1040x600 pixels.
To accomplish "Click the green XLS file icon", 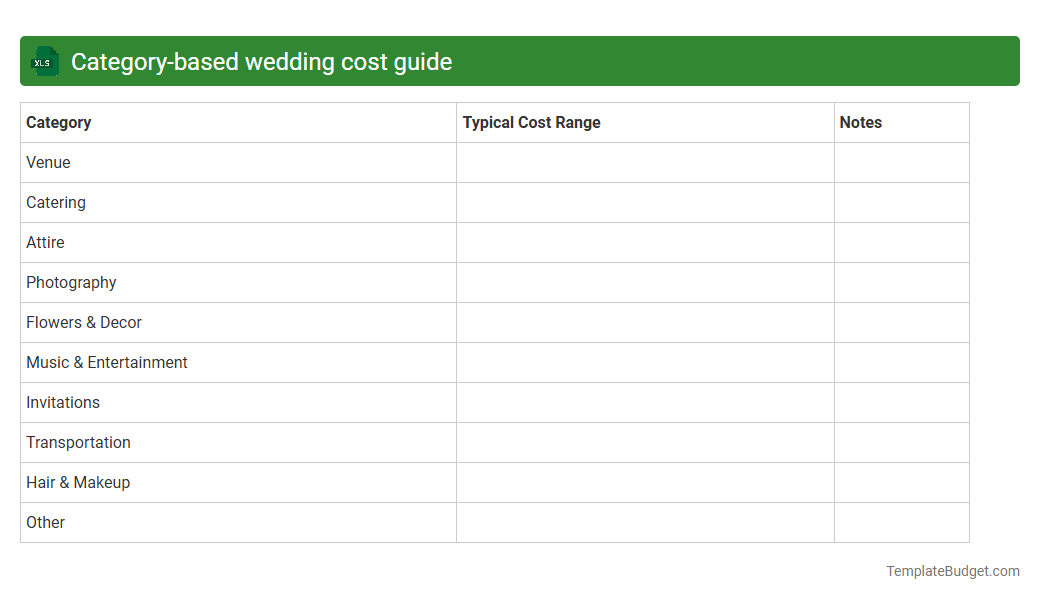I will [44, 61].
